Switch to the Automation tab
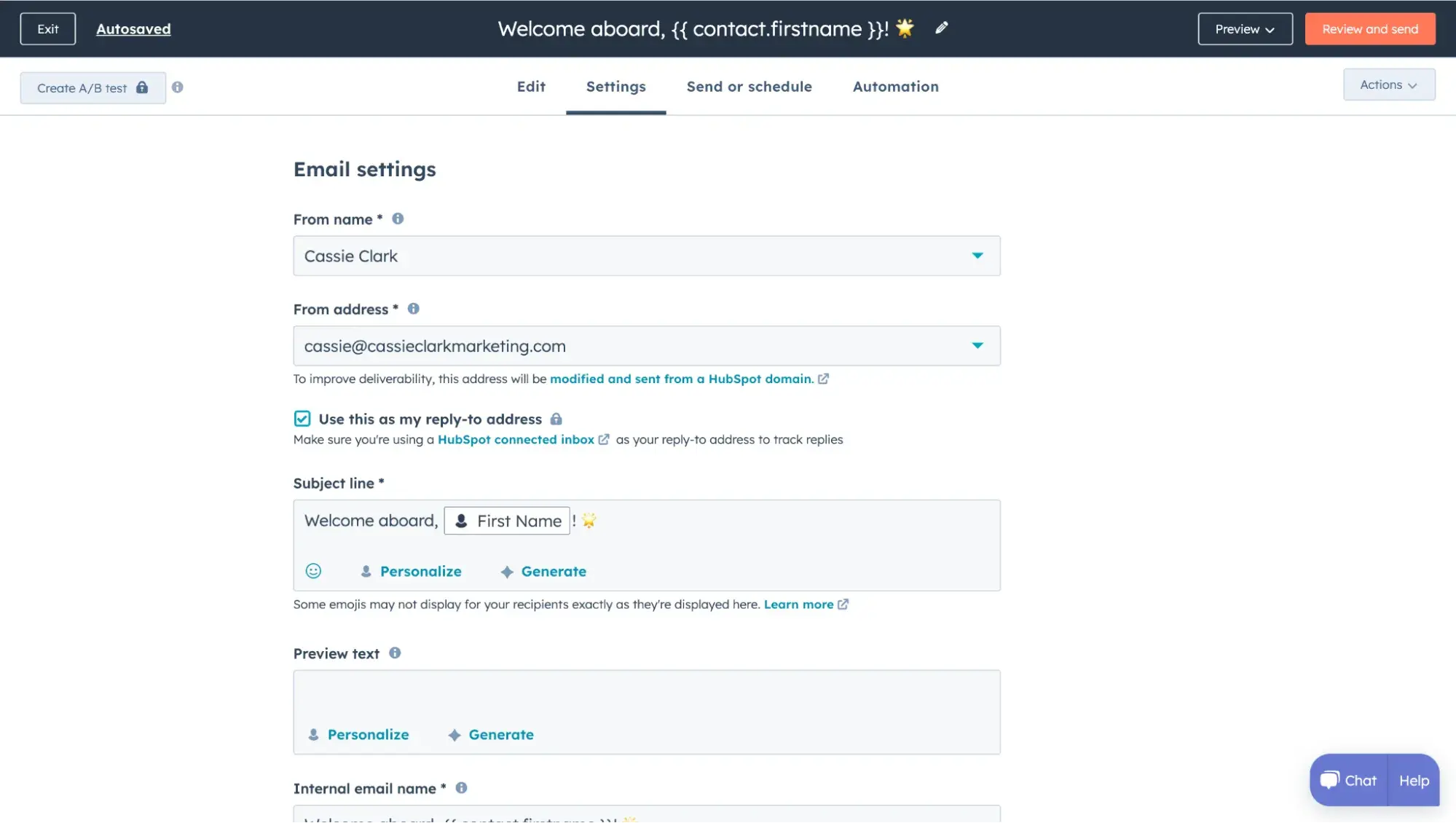The image size is (1456, 823). point(895,86)
